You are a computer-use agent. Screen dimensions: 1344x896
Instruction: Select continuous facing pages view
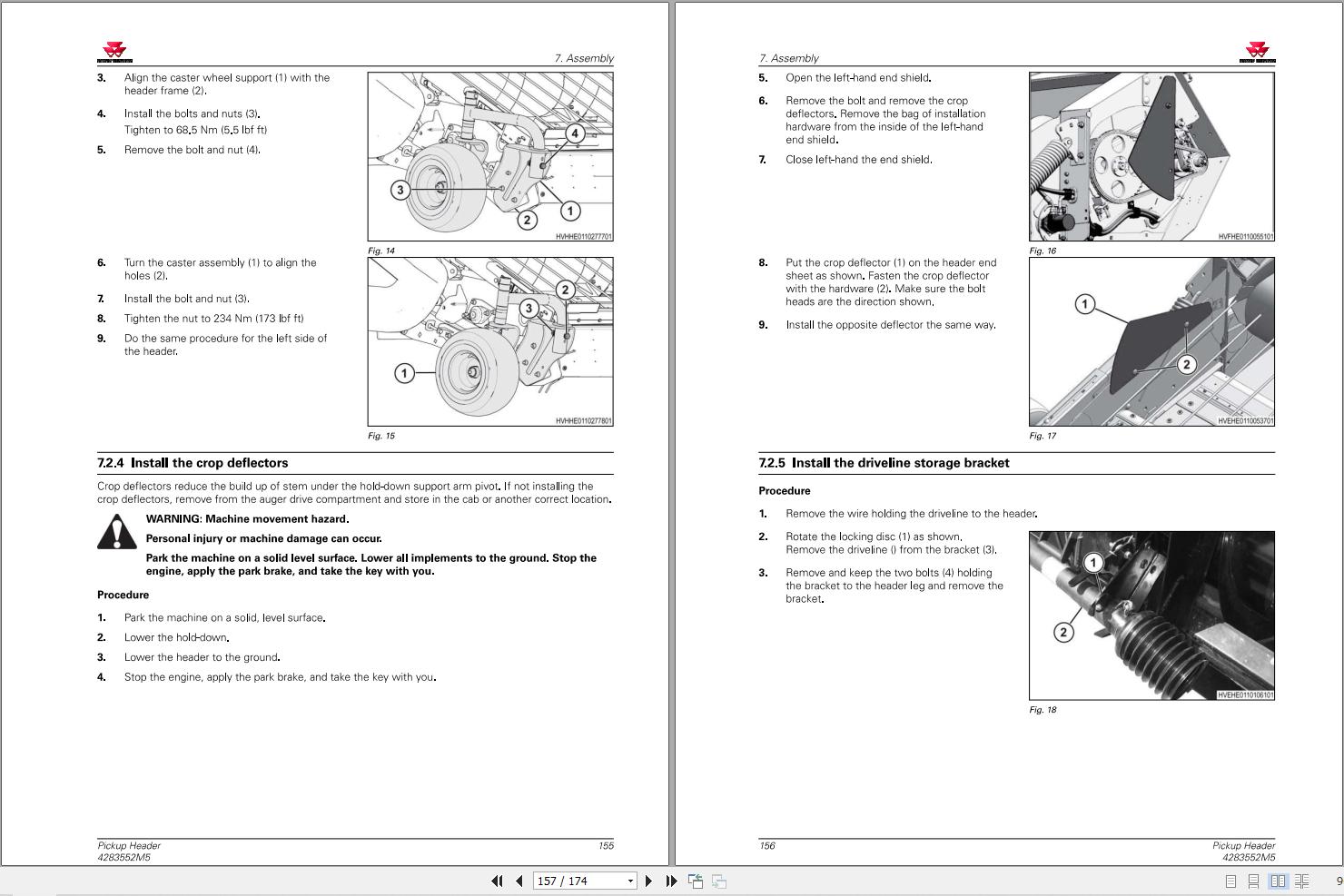click(1301, 881)
